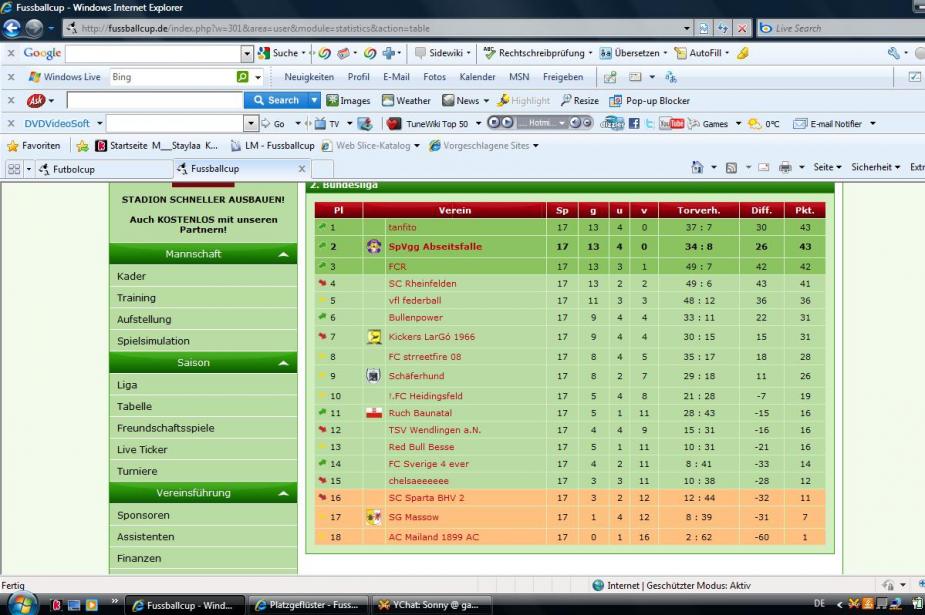Click the IE home icon in the command bar
Viewport: 925px width, 615px height.
click(x=698, y=168)
